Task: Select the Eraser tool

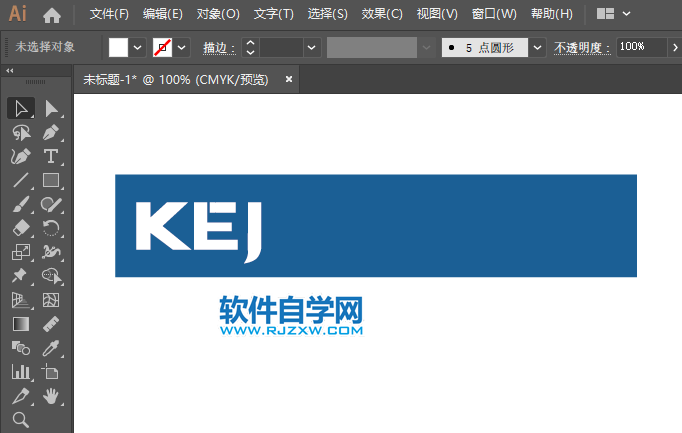Action: (x=21, y=228)
